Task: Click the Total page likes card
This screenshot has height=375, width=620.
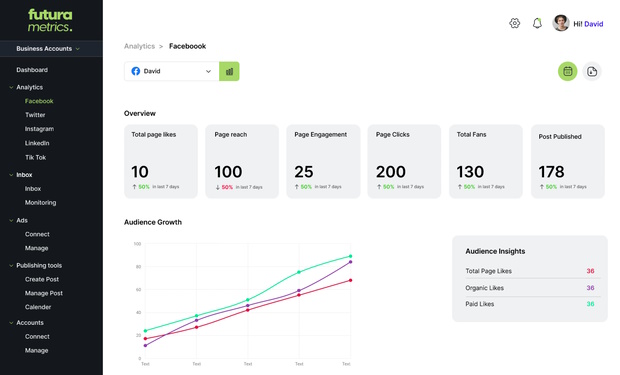Action: tap(161, 161)
